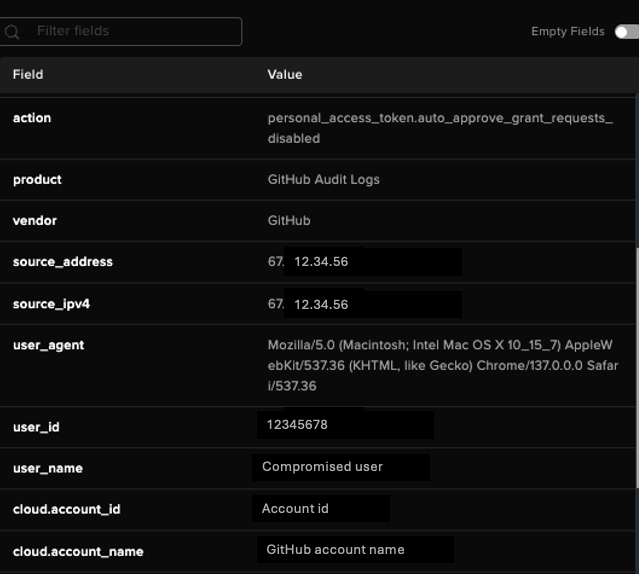Select the user_agent field name
Viewport: 639px width, 574px height.
click(48, 345)
